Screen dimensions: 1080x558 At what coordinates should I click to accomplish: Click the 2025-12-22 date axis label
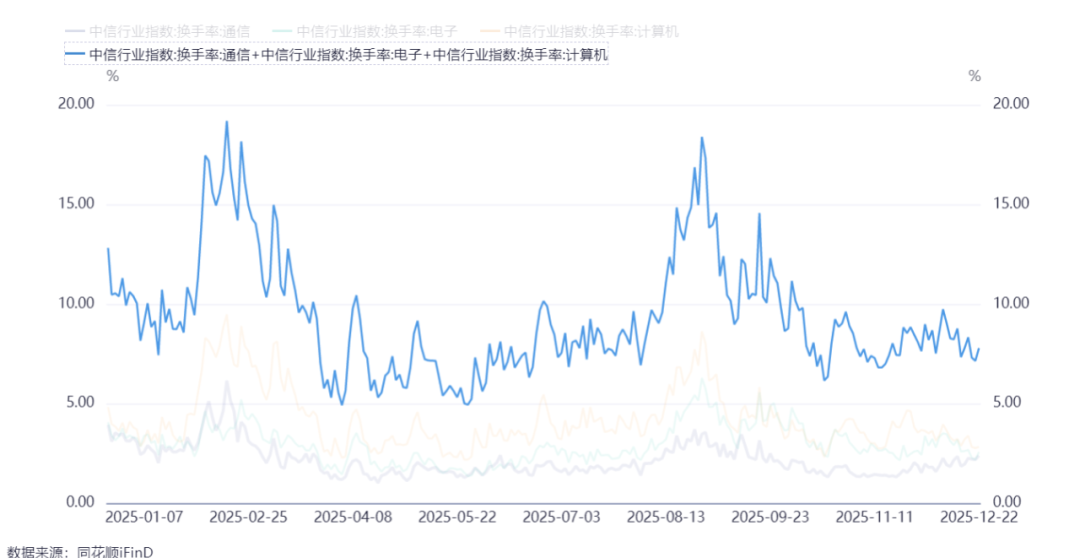[979, 517]
